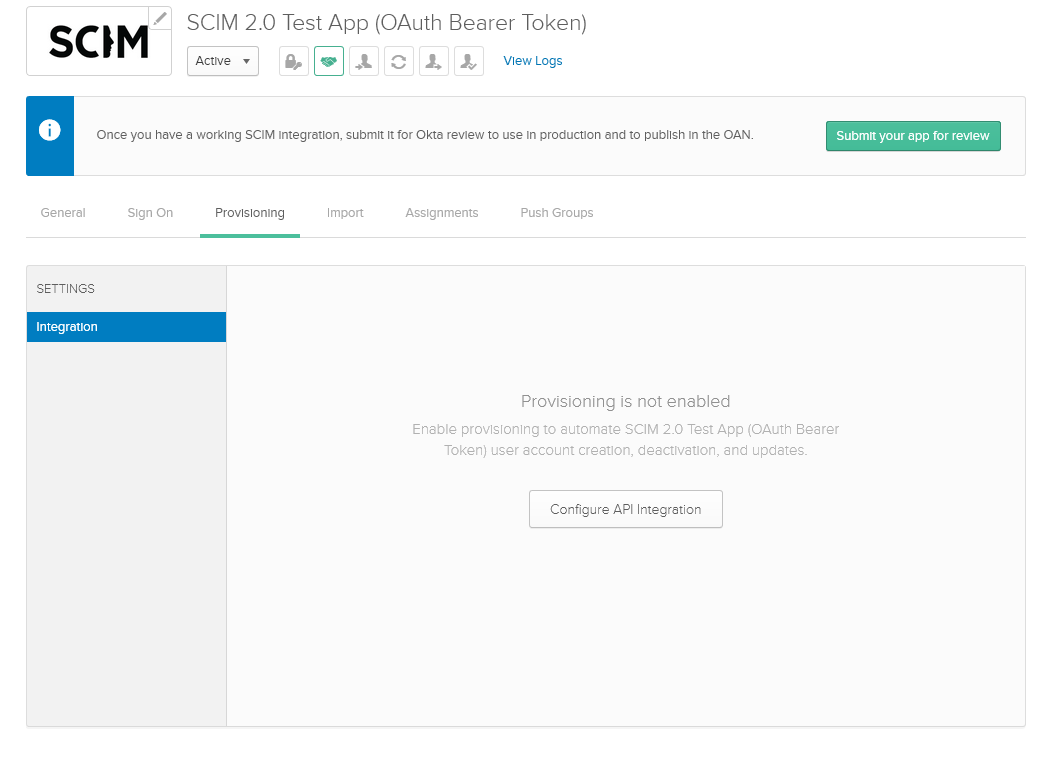
Task: Select Integration in the Settings sidebar
Action: tap(126, 327)
